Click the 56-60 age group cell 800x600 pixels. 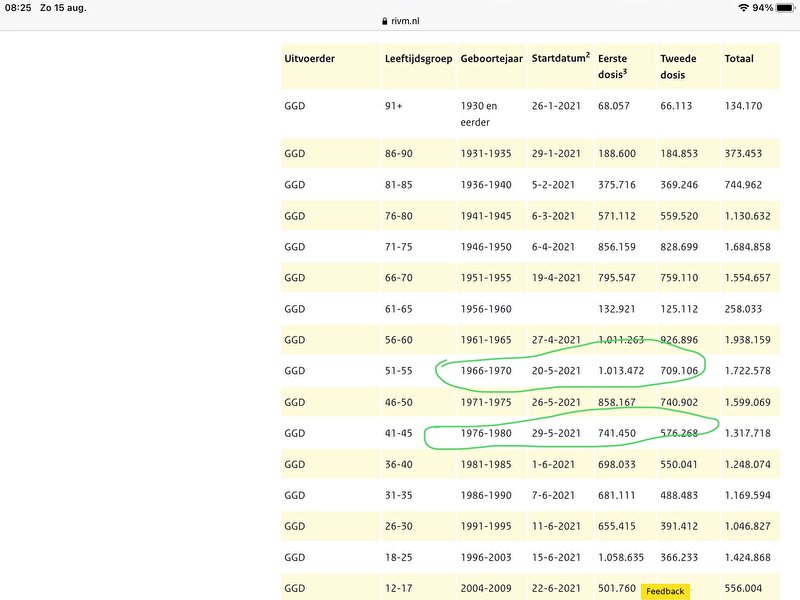pos(398,340)
